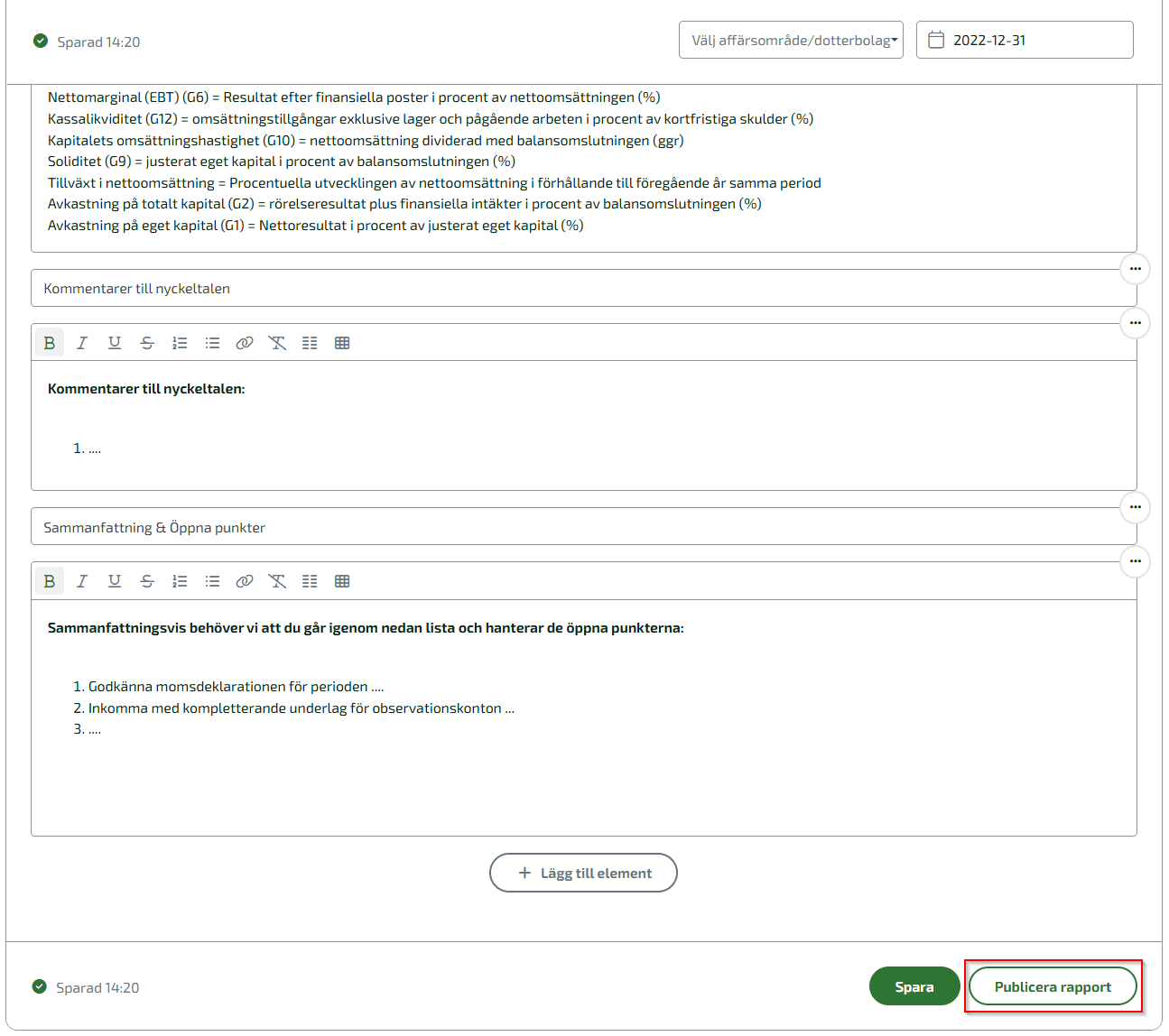Click Publicera rapport button
This screenshot has width=1169, height=1036.
click(x=1053, y=986)
